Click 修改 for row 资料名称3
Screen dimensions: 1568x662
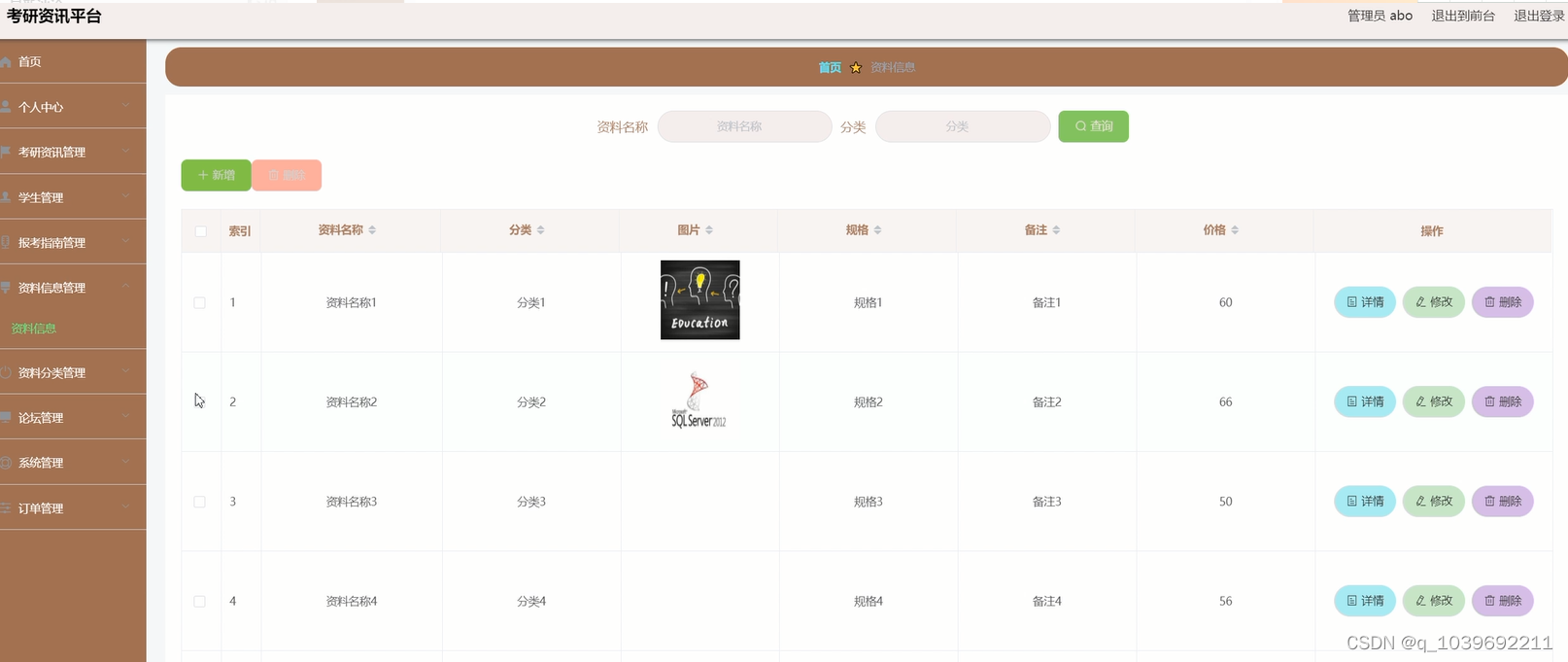tap(1434, 502)
